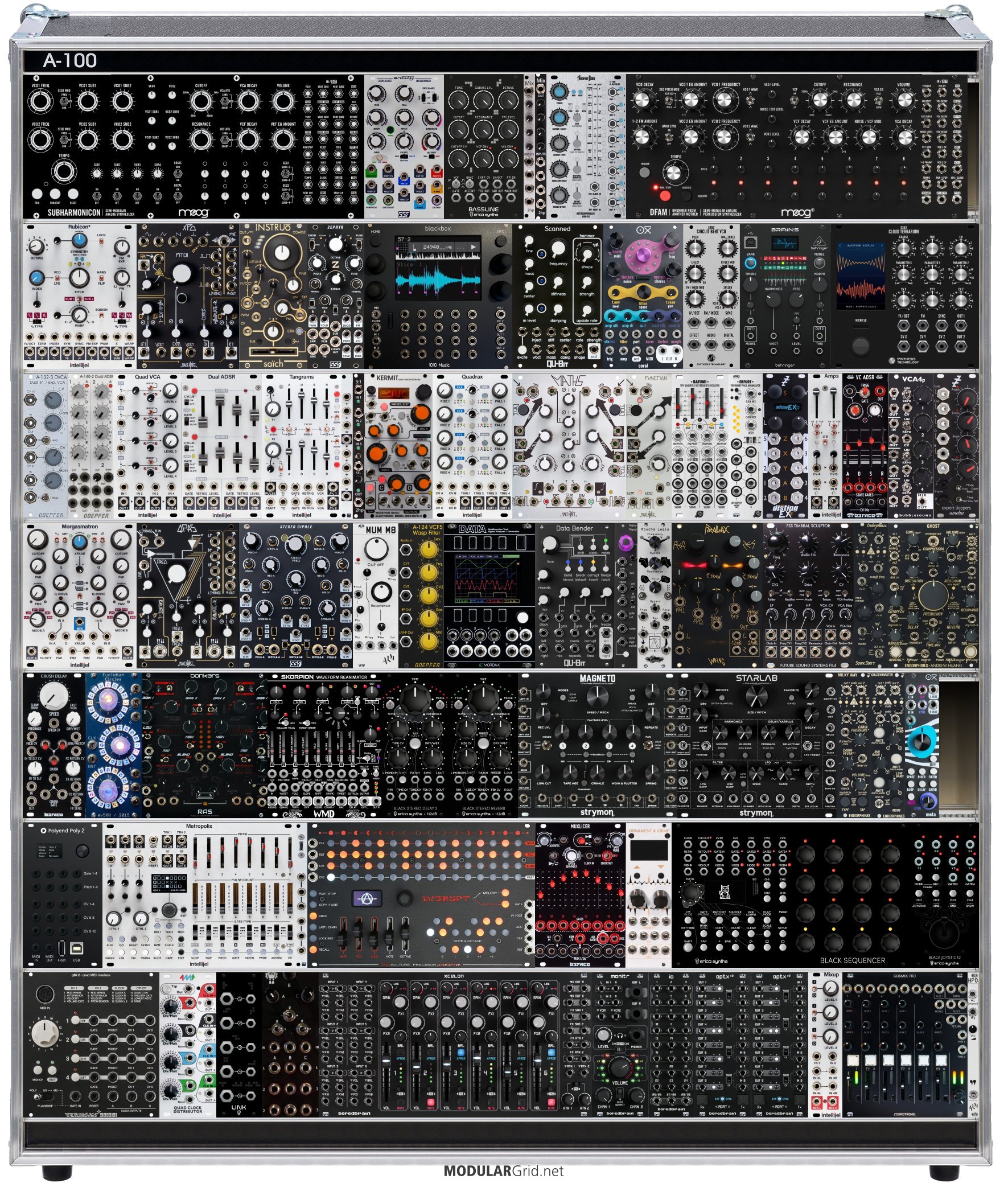Click the A-100 case title text
Image resolution: width=1008 pixels, height=1183 pixels.
(69, 60)
